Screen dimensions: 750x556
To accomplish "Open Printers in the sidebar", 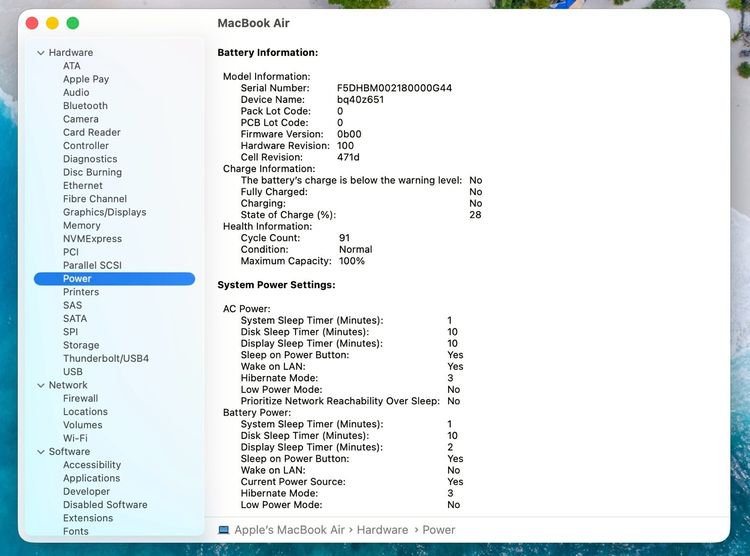I will (81, 292).
